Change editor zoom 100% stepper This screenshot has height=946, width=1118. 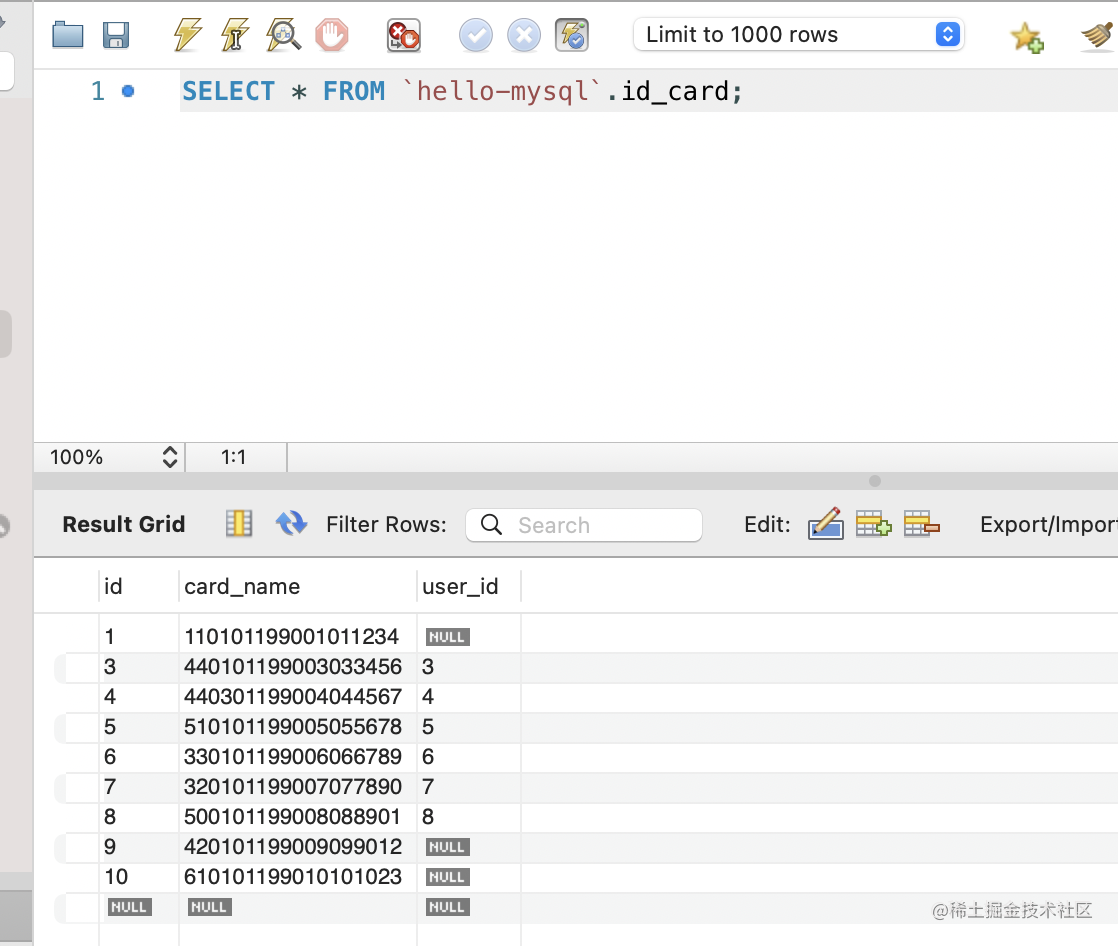tap(170, 457)
